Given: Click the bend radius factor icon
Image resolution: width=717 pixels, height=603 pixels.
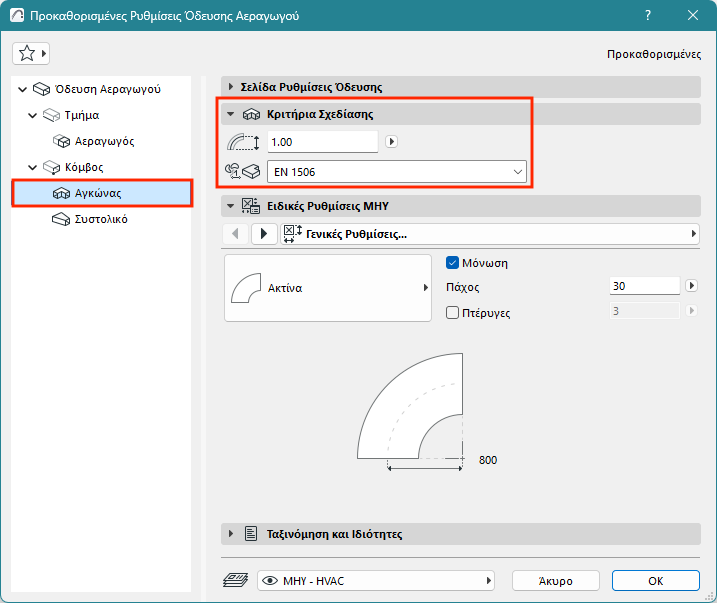Looking at the screenshot, I should click(x=243, y=142).
